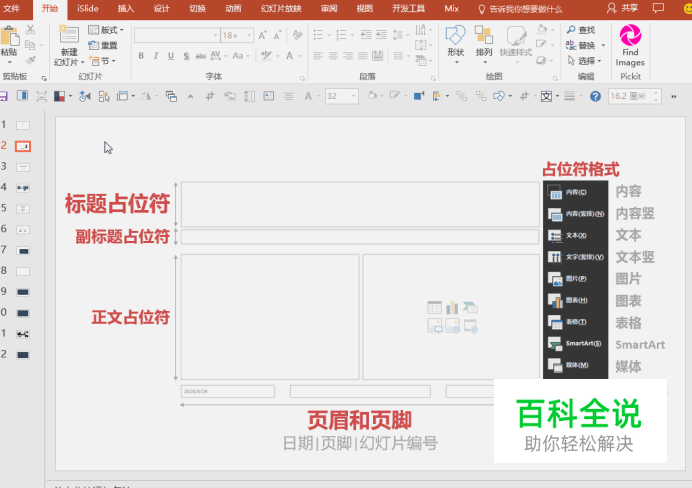This screenshot has width=692, height=488.
Task: Click the date footer placeholder box
Action: pos(228,391)
